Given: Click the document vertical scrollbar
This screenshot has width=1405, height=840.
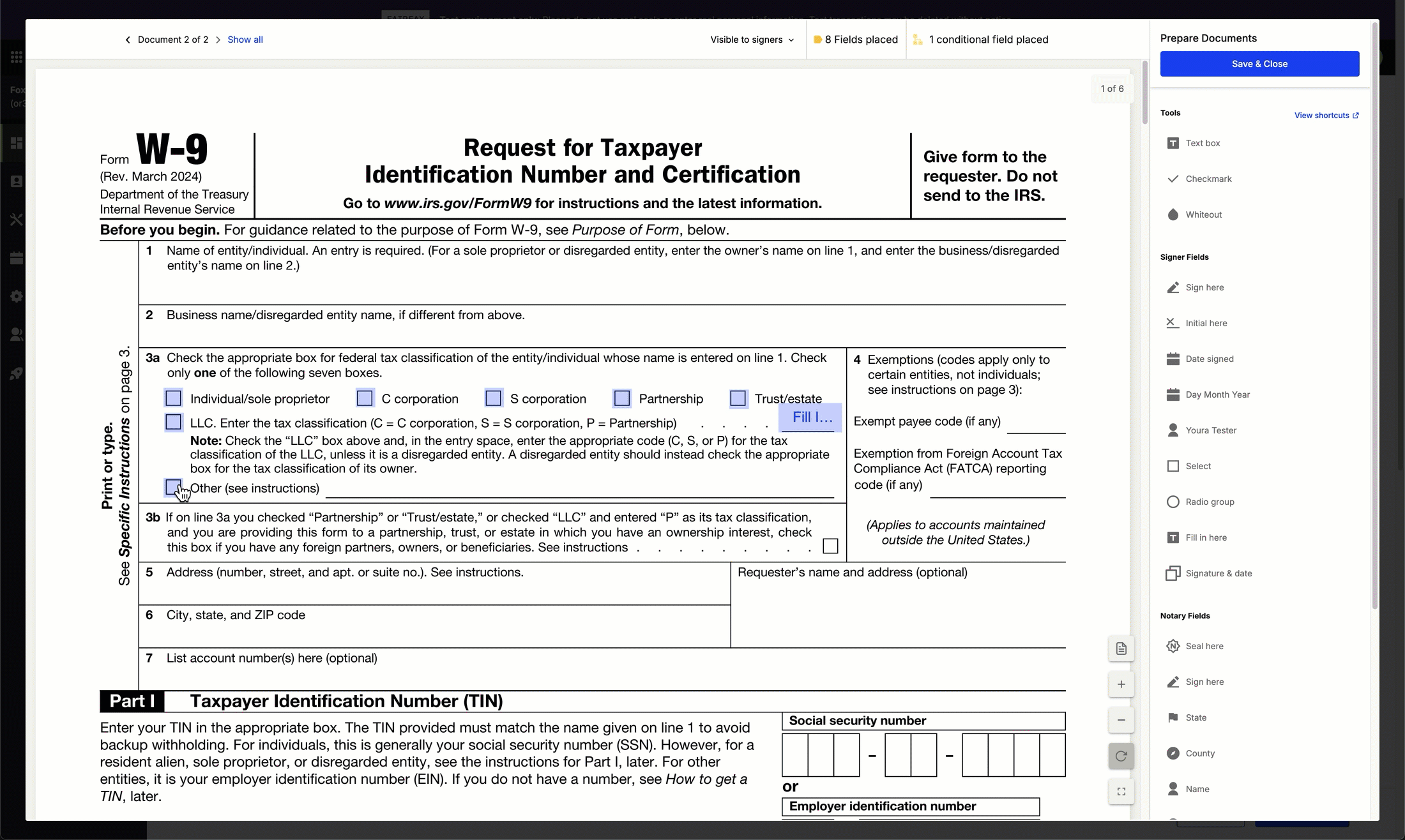Looking at the screenshot, I should click(x=1145, y=93).
